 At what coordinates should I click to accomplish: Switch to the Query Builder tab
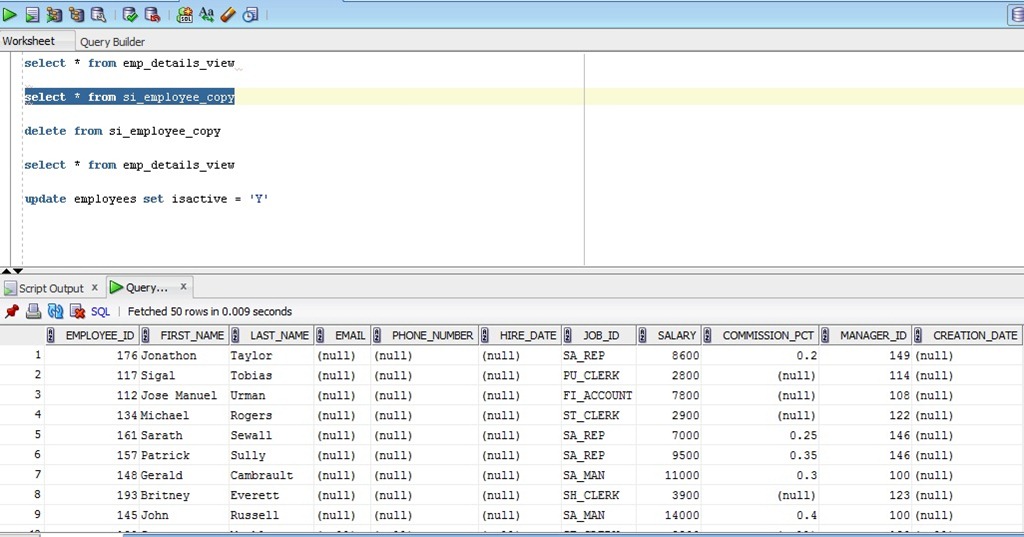pyautogui.click(x=112, y=42)
